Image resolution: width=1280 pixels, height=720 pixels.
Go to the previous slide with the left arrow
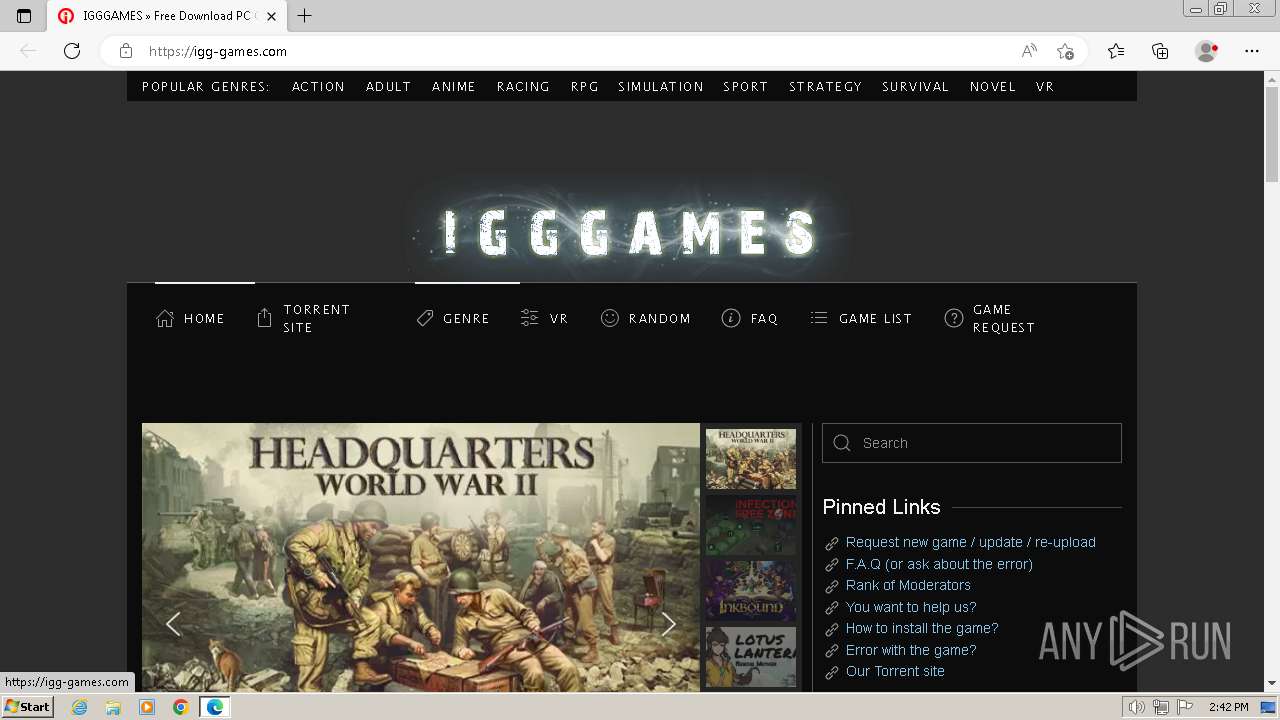pyautogui.click(x=173, y=624)
